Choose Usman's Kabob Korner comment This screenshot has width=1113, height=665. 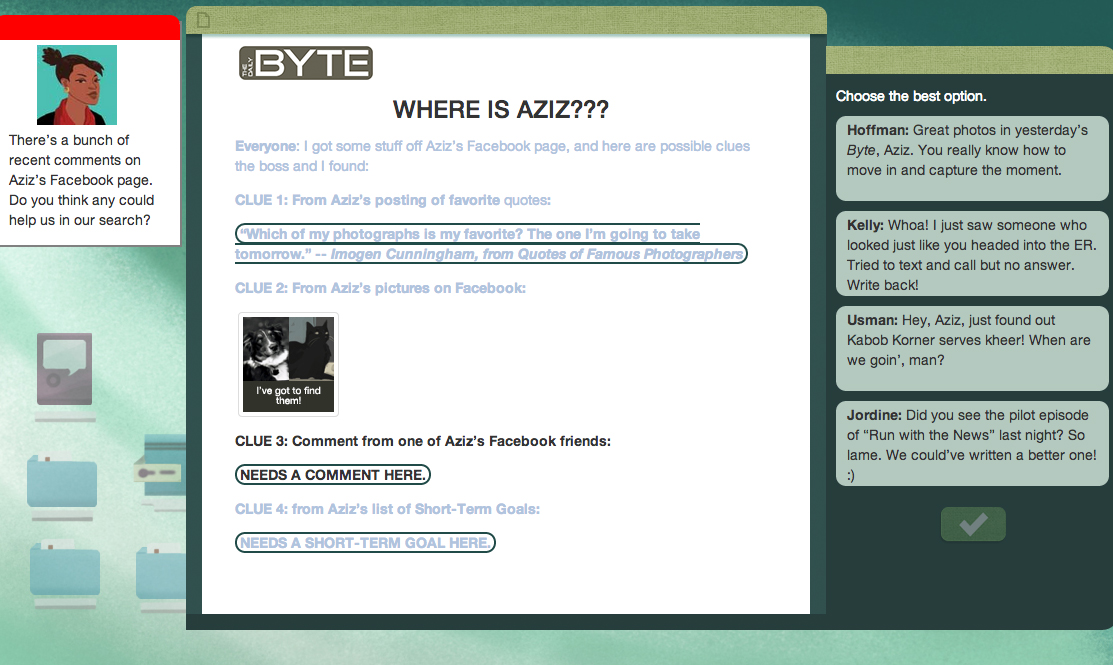972,348
